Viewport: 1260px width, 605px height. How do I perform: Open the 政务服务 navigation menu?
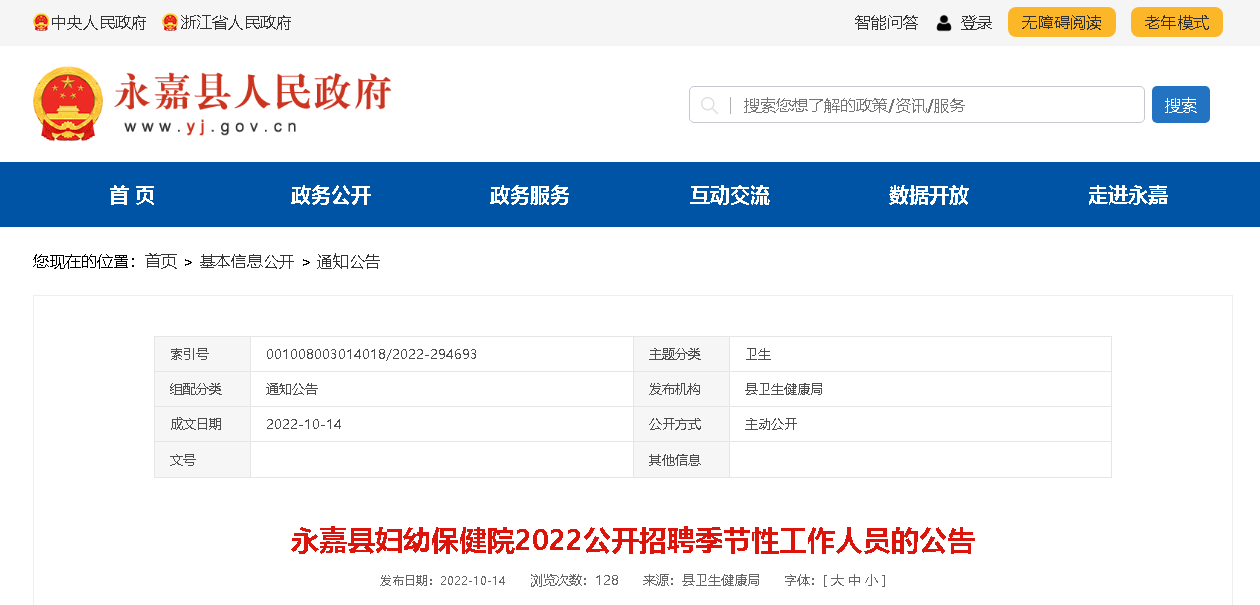tap(530, 195)
